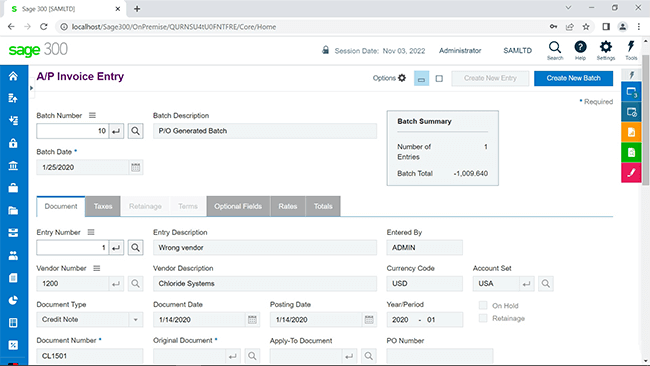Open the padlock Administrative Services sidebar icon
This screenshot has height=366, width=650.
pos(13,143)
